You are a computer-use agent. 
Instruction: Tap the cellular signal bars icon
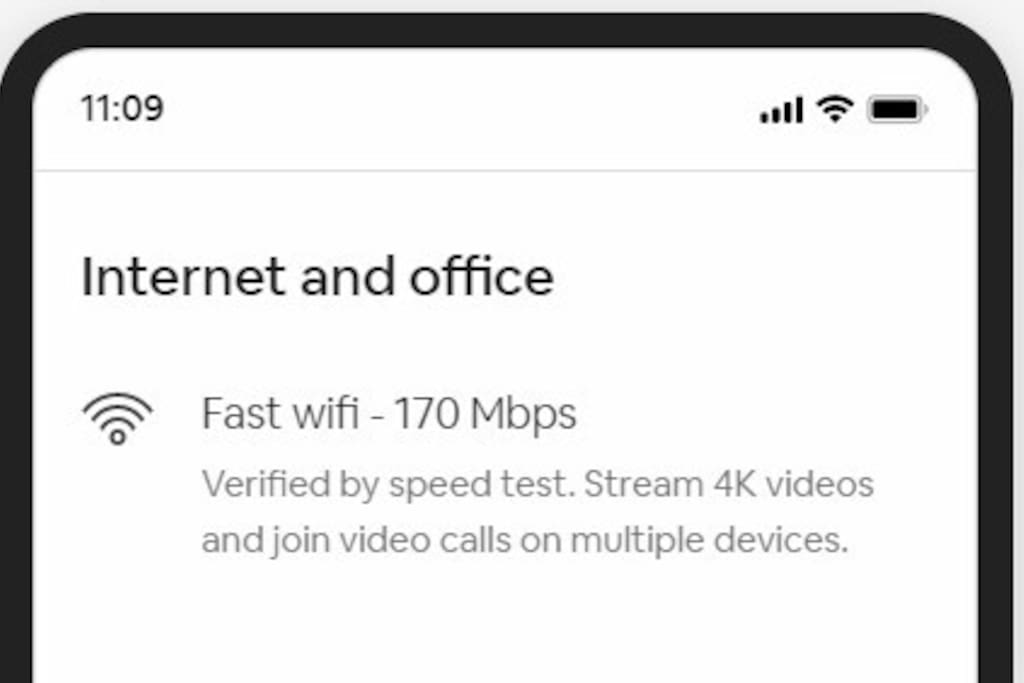tap(781, 109)
